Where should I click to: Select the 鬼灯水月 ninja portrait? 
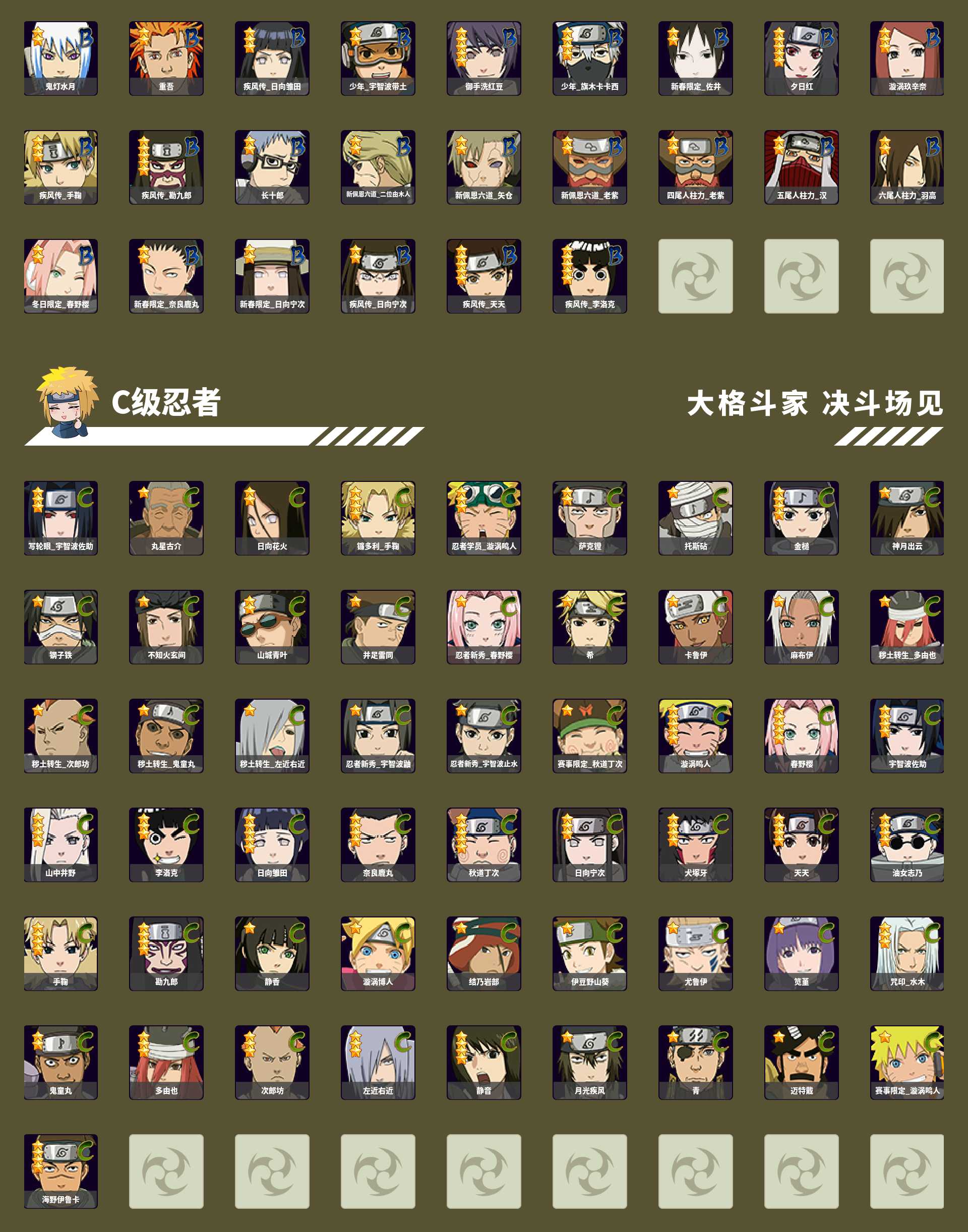tap(60, 58)
